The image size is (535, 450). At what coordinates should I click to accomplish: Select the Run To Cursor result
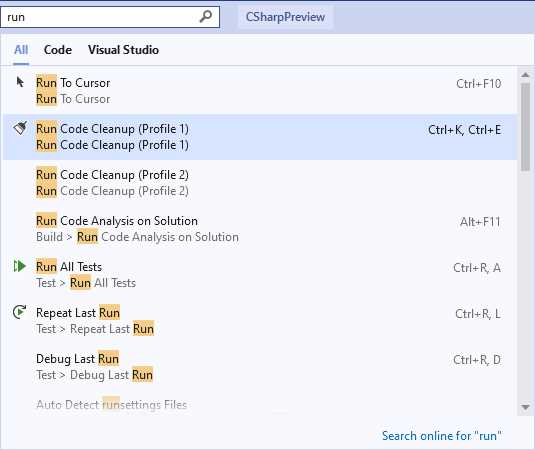pos(260,91)
